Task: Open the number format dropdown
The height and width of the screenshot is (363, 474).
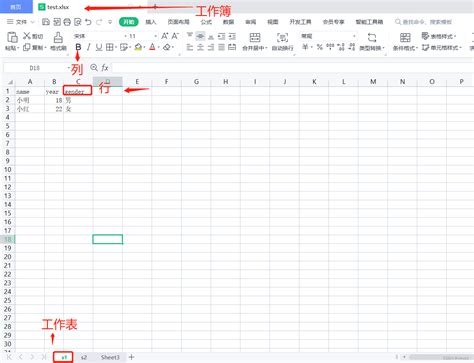Action: pos(354,36)
